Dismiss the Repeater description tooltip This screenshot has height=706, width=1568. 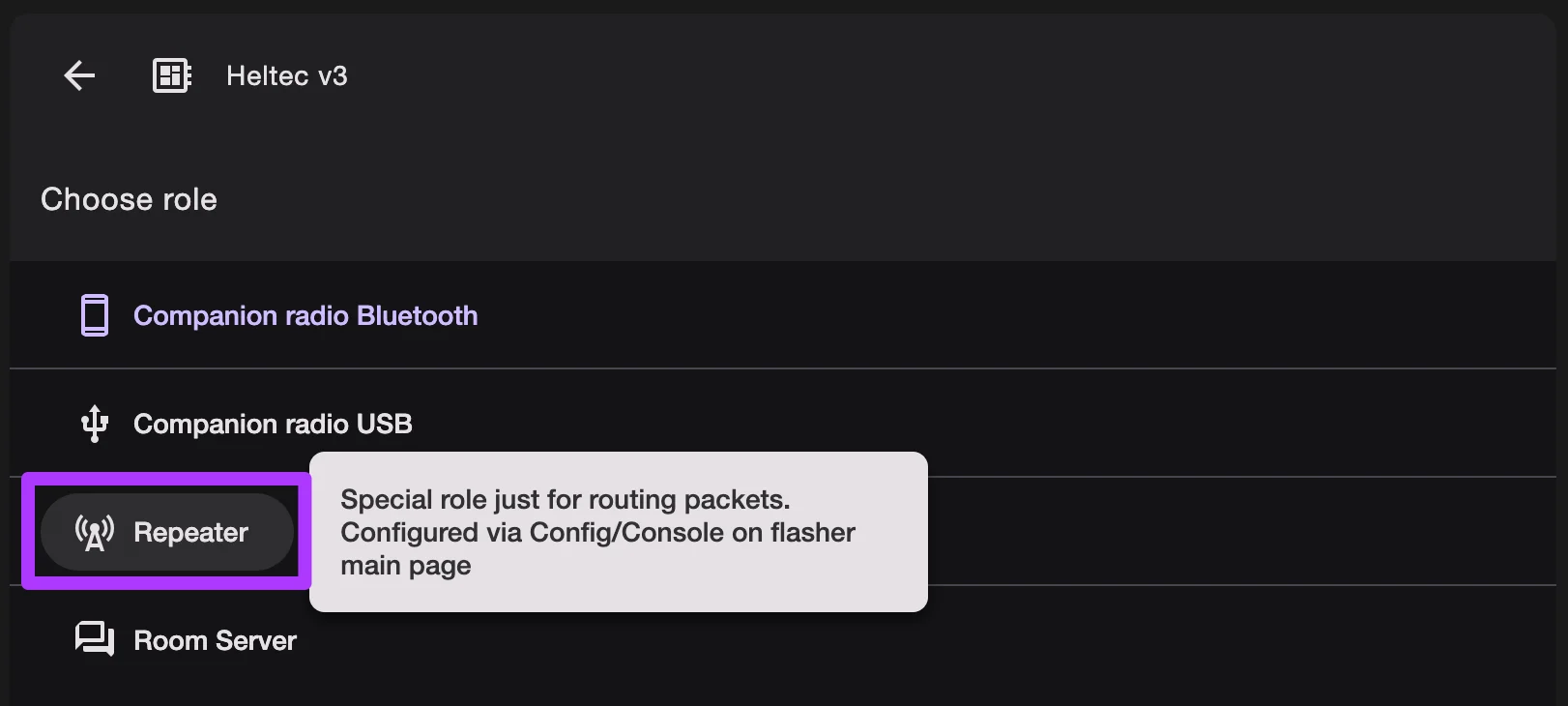pyautogui.click(x=618, y=532)
